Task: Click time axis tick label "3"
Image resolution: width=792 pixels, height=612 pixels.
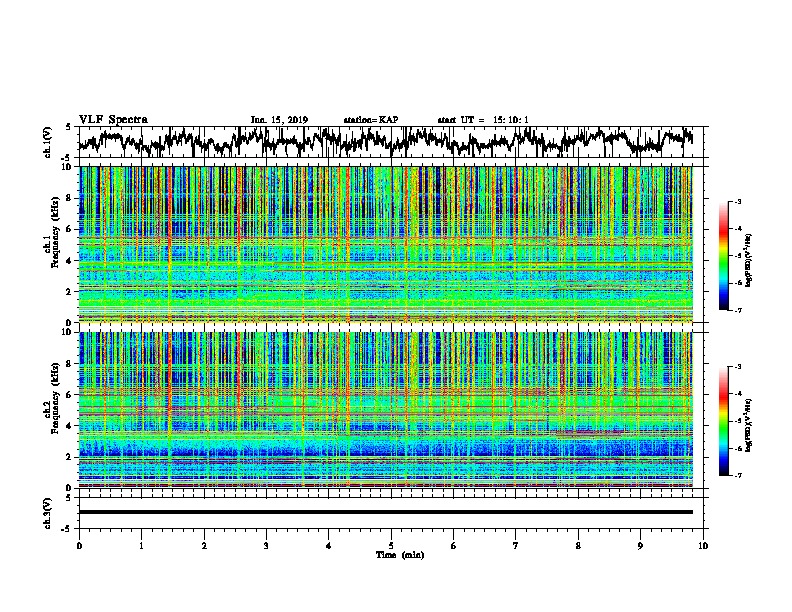Action: tap(266, 546)
